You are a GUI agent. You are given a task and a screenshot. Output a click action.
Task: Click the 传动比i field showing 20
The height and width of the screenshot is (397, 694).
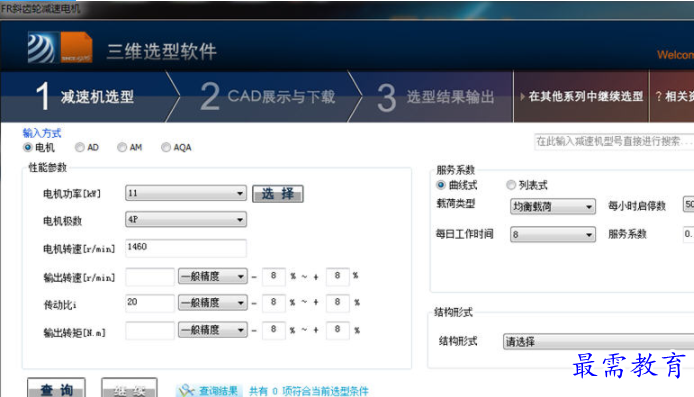click(150, 303)
